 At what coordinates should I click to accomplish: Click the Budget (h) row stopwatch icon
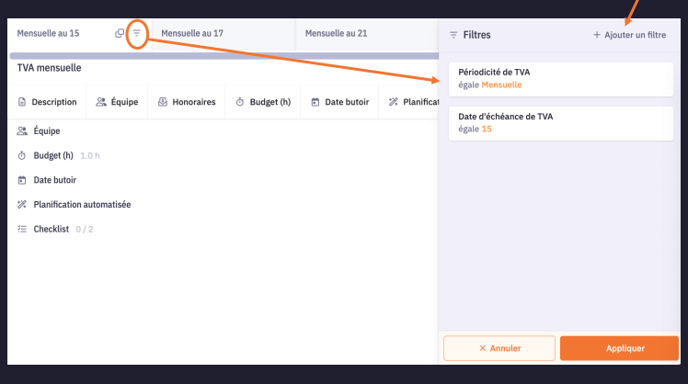click(x=22, y=155)
